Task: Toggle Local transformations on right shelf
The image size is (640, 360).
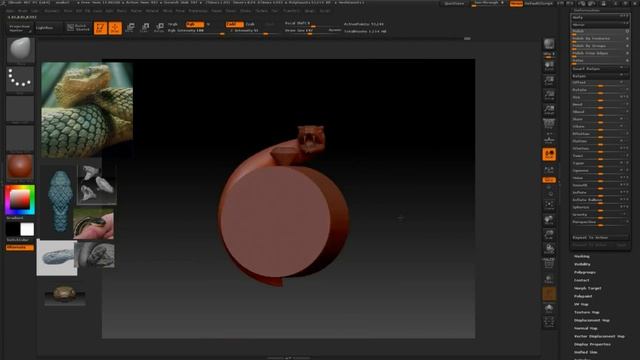Action: [549, 154]
